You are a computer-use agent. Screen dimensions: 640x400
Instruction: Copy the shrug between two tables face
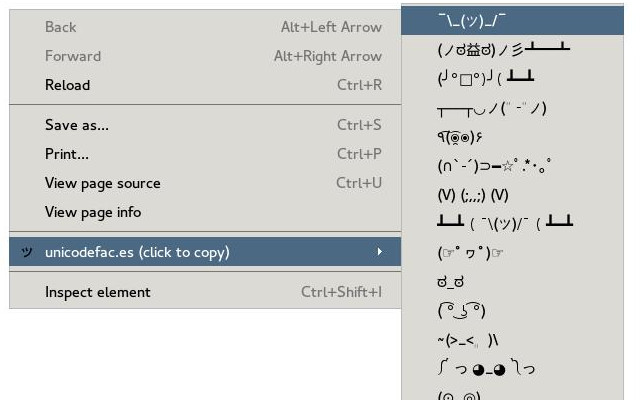[512, 223]
